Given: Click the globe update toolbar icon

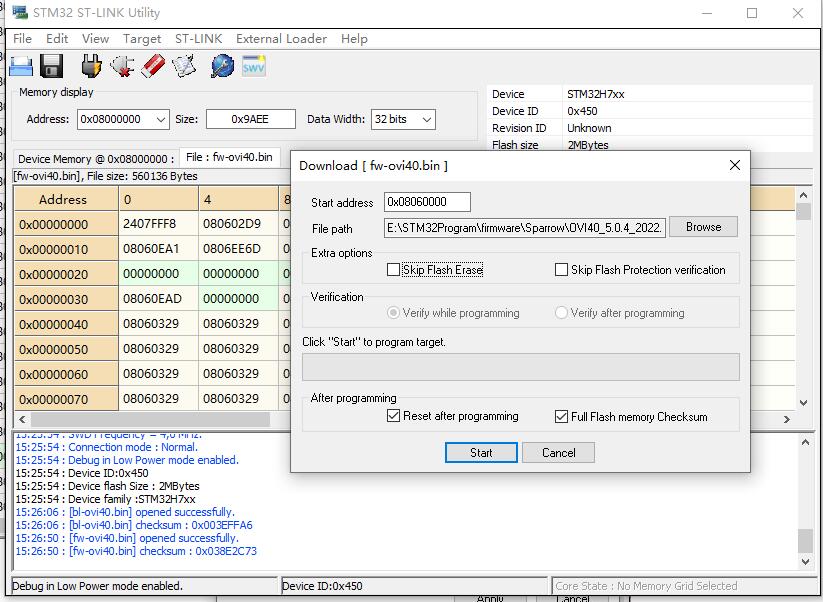Looking at the screenshot, I should [x=223, y=67].
